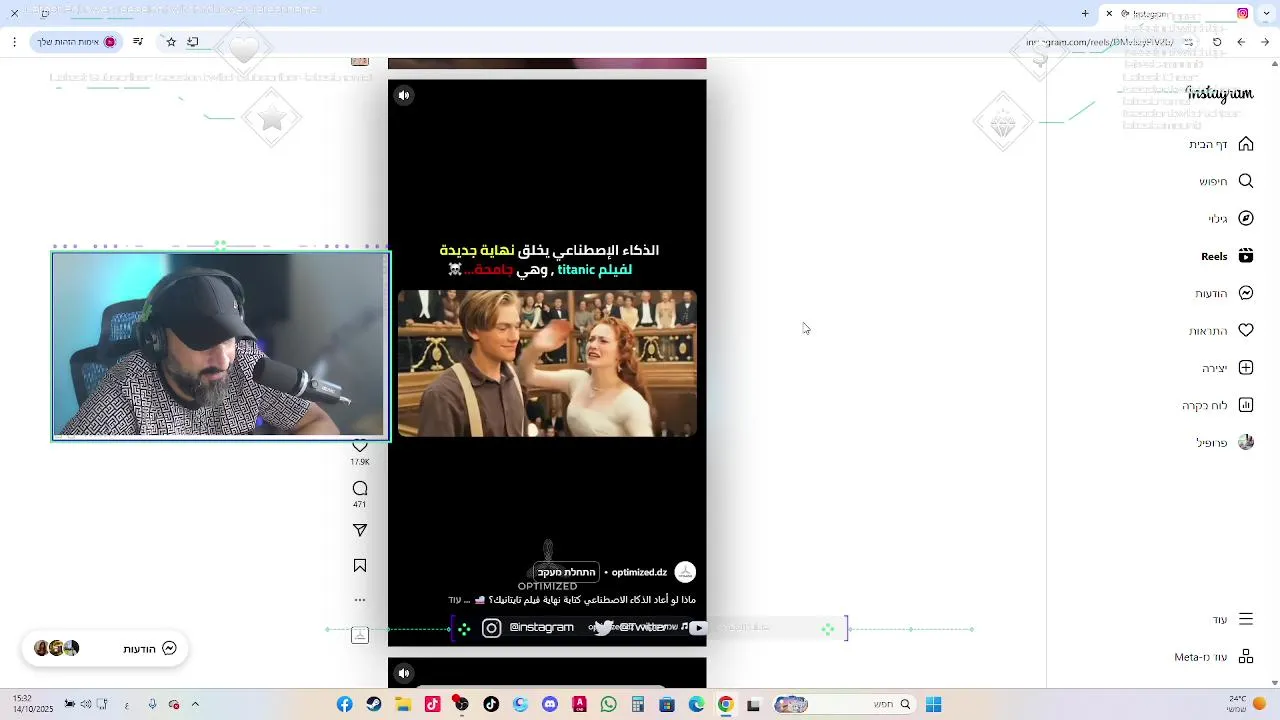
Task: Follow optimized.dz via התחלת מעקב button
Action: (566, 572)
